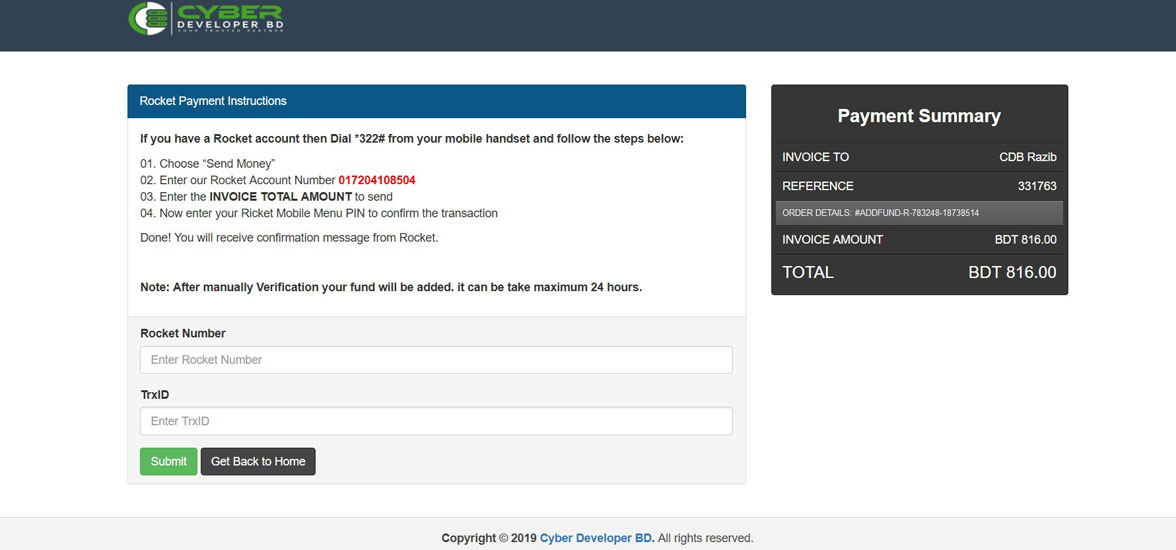This screenshot has width=1176, height=550.
Task: Click the Copyright © 2019 footer text
Action: (x=489, y=538)
